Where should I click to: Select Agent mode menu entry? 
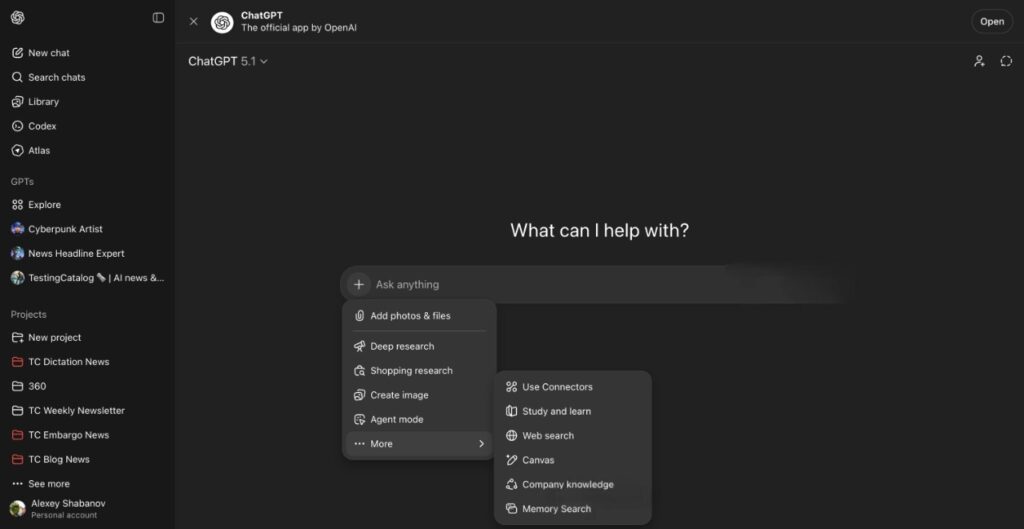(x=419, y=419)
